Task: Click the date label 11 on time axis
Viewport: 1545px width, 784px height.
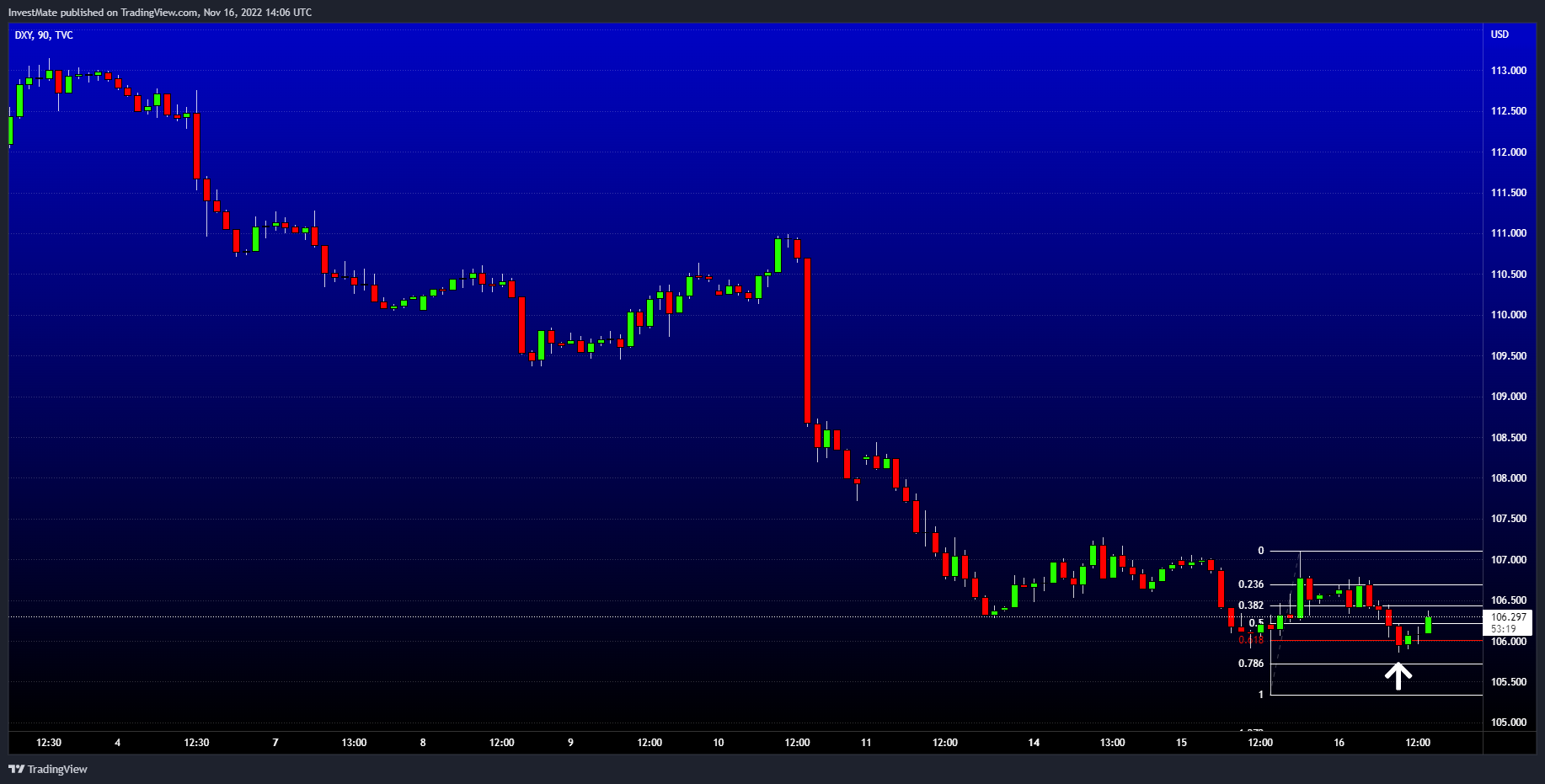Action: click(x=866, y=743)
